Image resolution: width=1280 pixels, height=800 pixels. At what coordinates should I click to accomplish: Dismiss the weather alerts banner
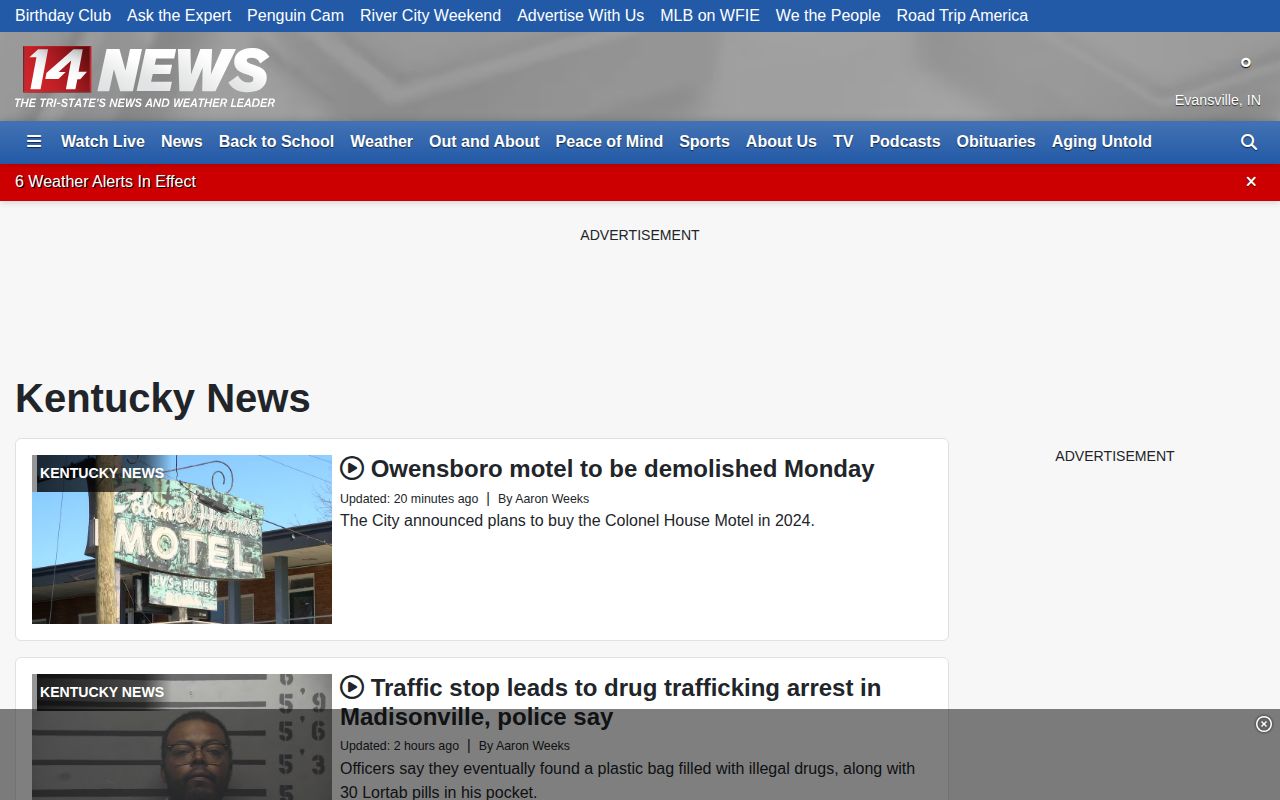(x=1251, y=182)
